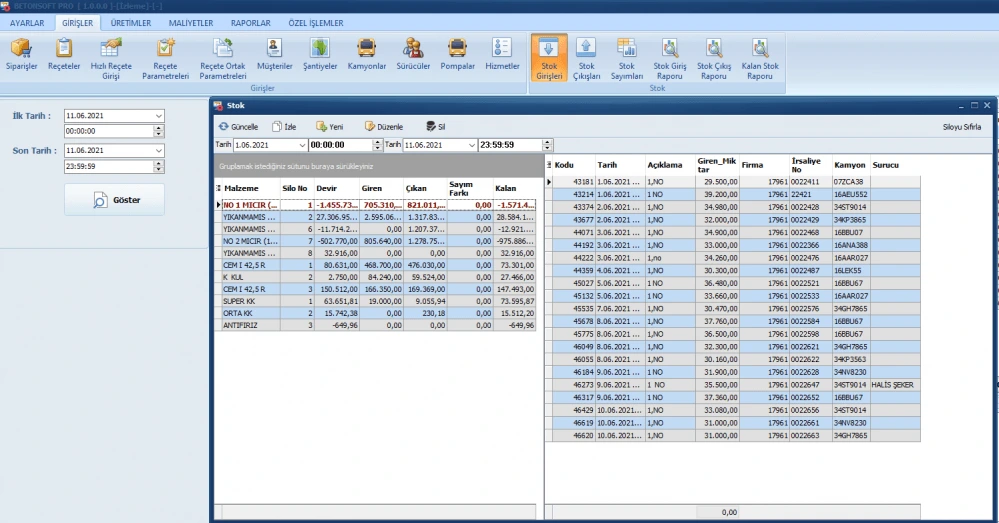Expand the İlk Tarih date dropdown
999x523 pixels.
pyautogui.click(x=158, y=116)
